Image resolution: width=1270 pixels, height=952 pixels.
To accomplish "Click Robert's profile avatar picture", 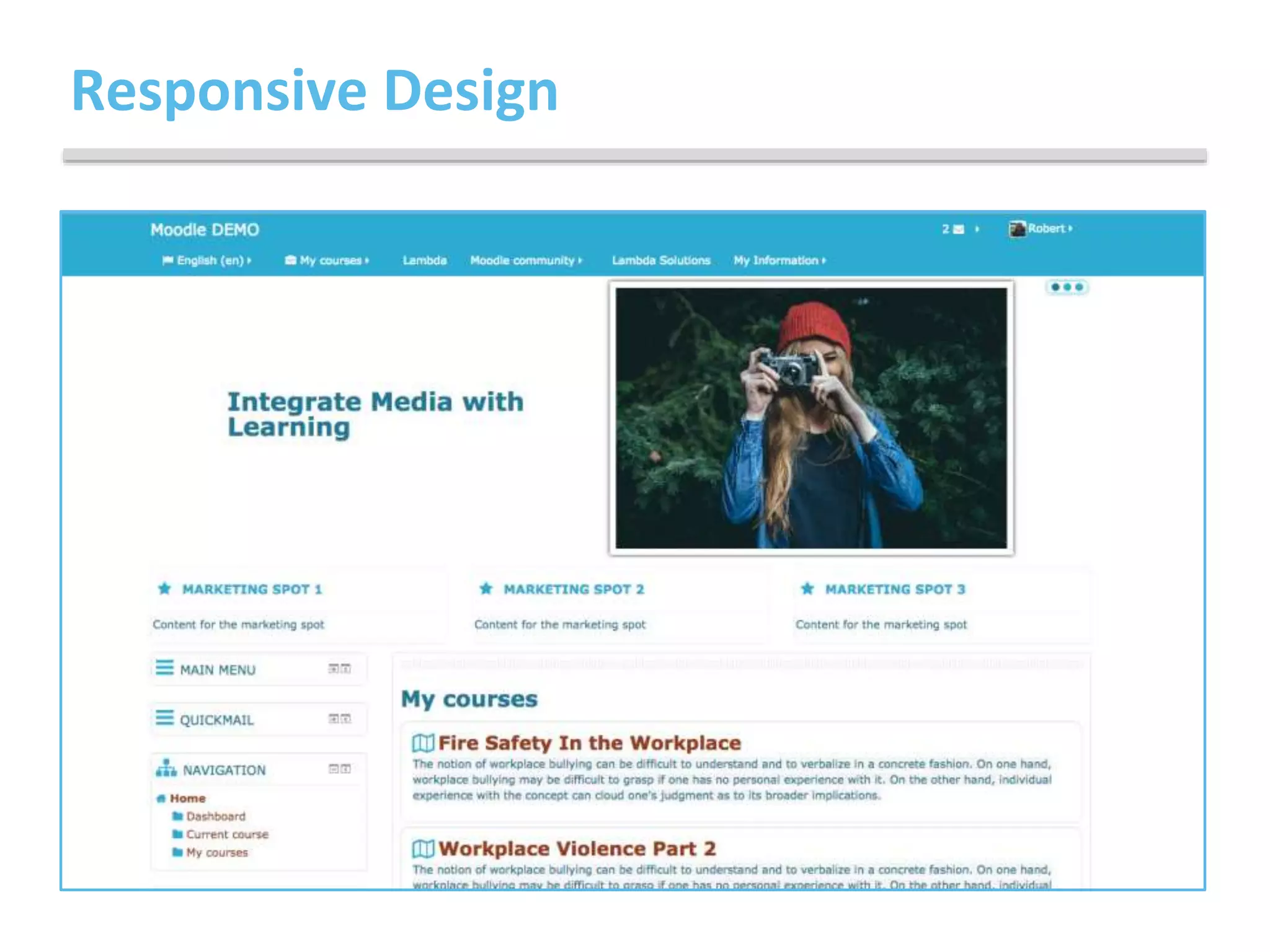I will tap(1017, 229).
